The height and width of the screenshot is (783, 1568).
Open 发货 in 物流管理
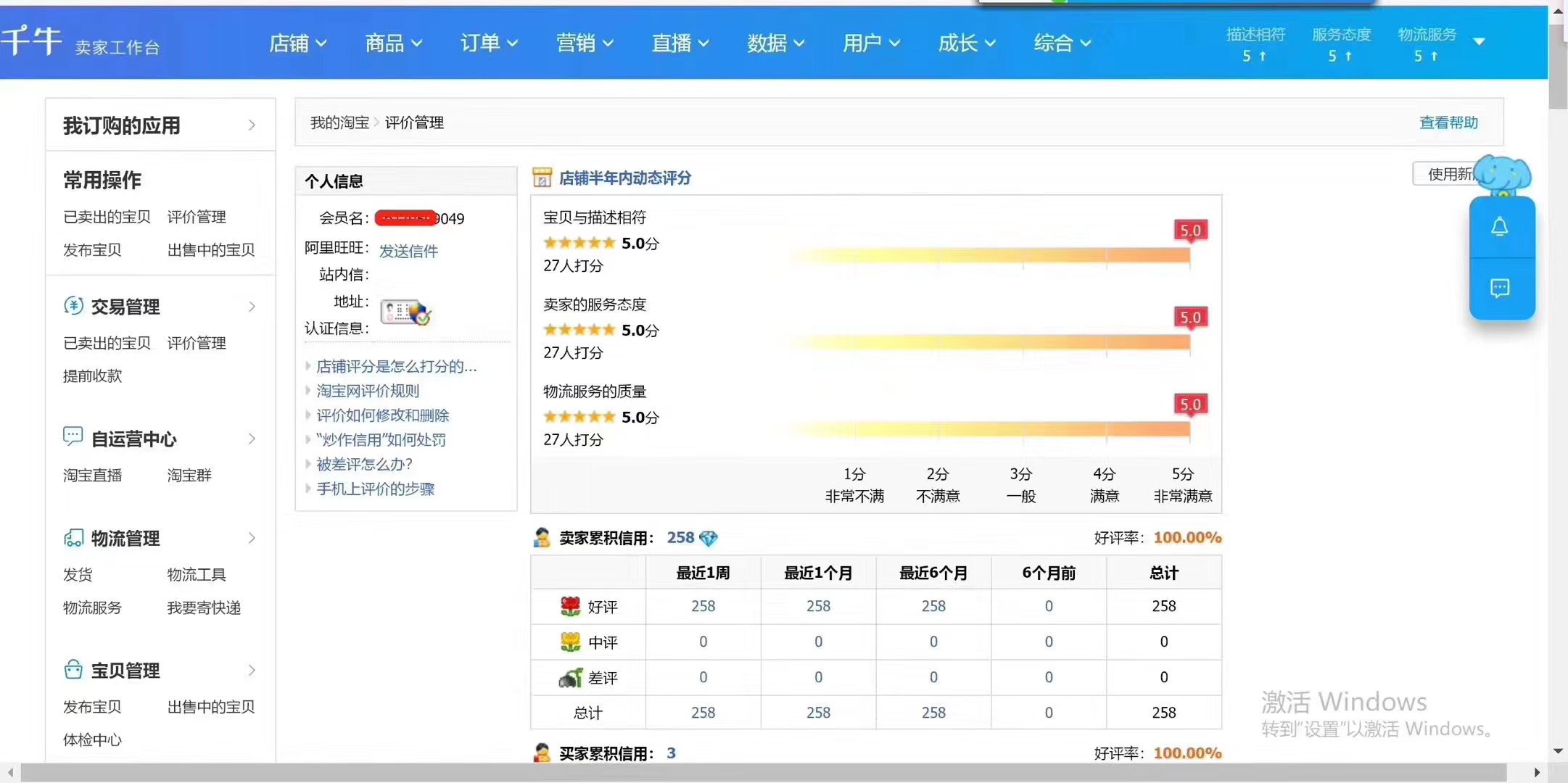pyautogui.click(x=78, y=574)
